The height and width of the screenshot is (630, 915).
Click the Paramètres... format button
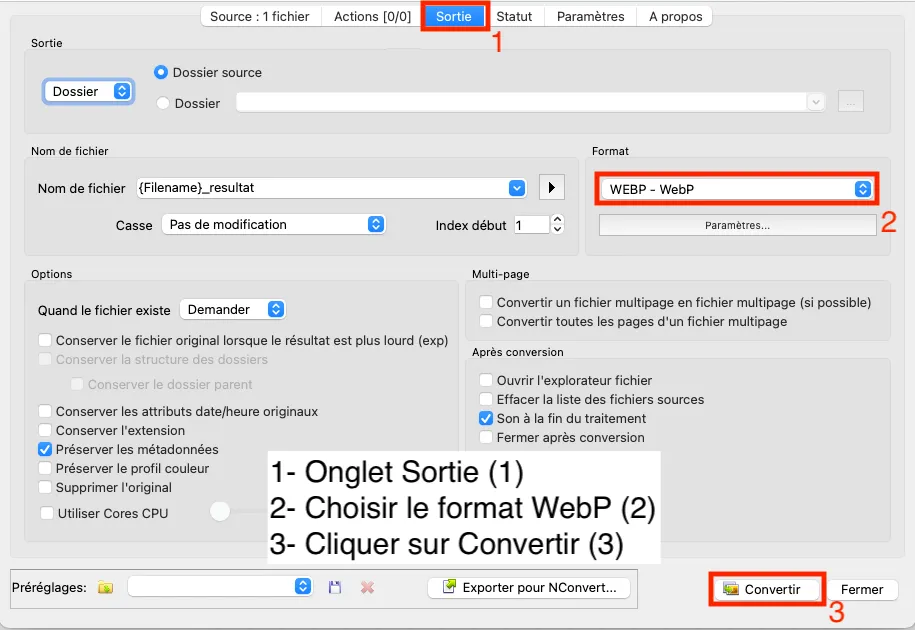pyautogui.click(x=737, y=225)
